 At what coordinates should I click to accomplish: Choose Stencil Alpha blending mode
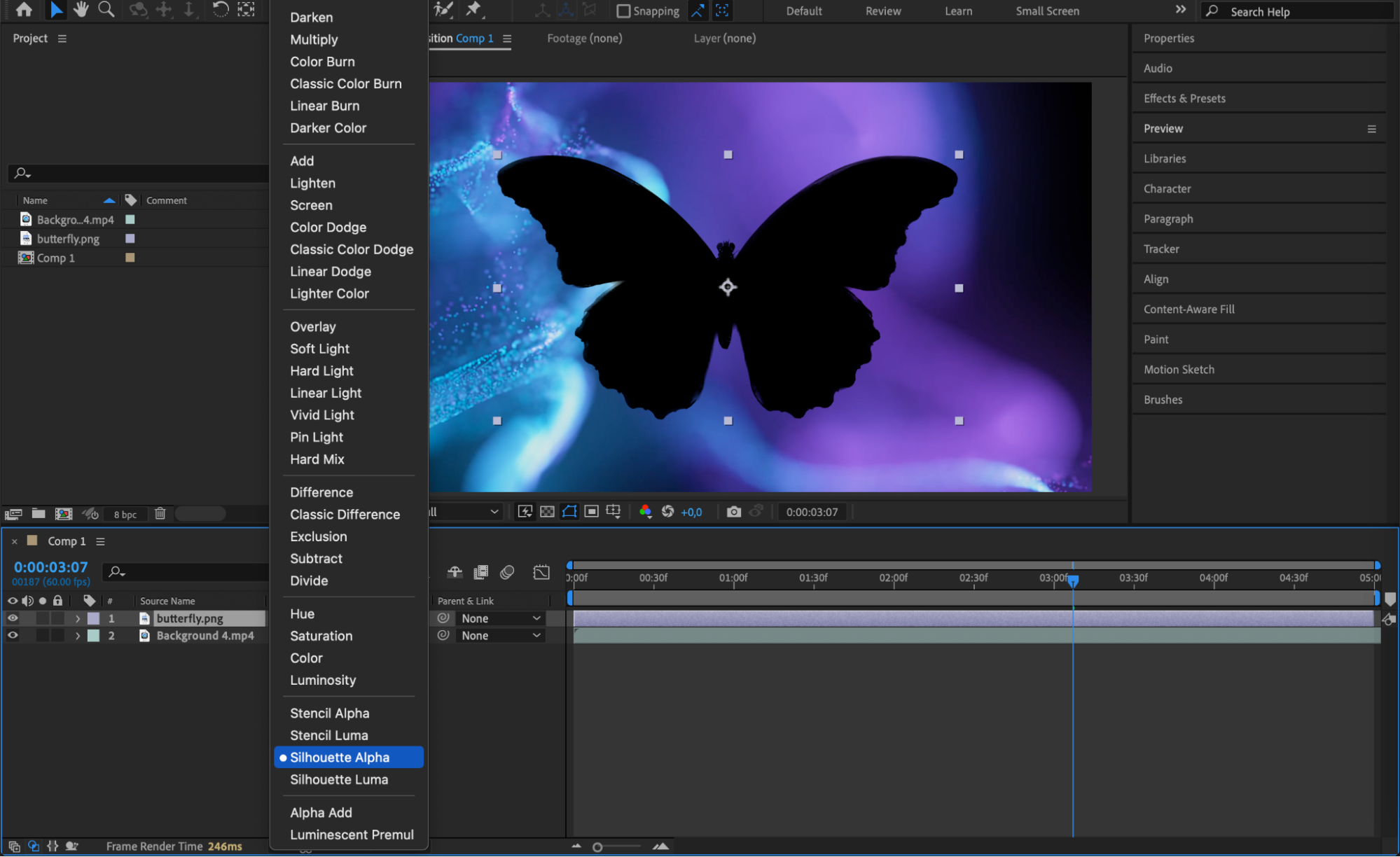(x=329, y=713)
